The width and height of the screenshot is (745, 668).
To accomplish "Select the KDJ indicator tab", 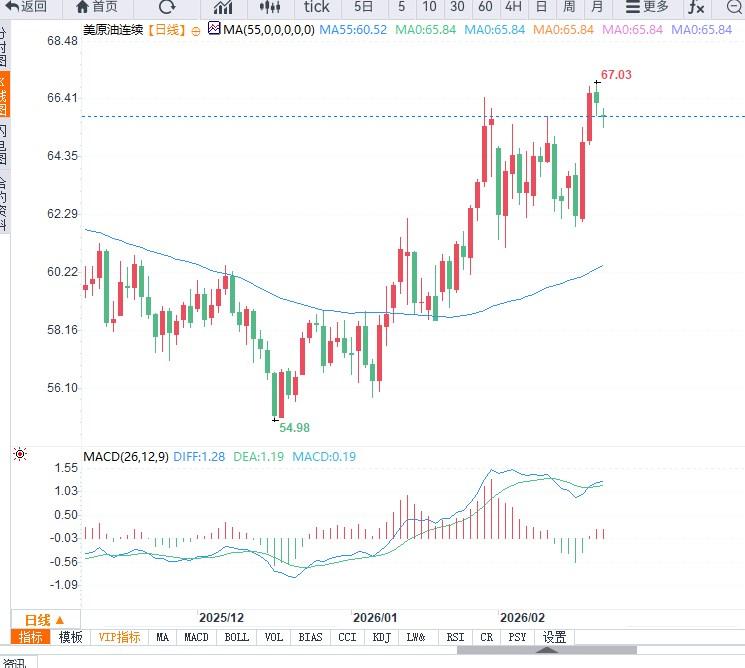I will point(381,637).
